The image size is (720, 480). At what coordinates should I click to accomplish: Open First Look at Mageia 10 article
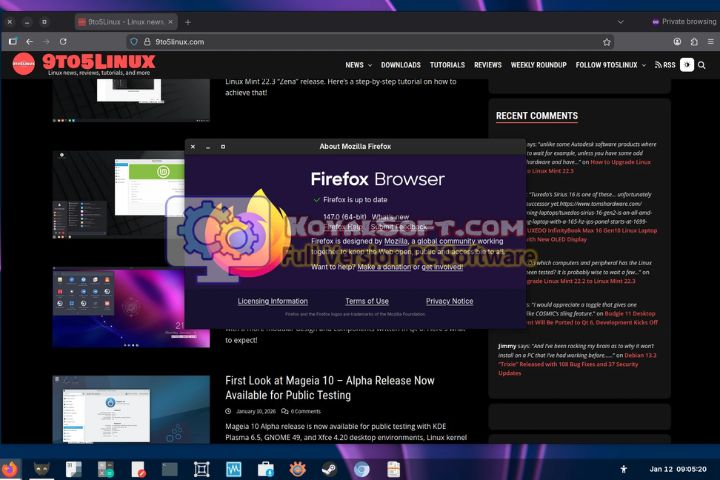point(330,388)
